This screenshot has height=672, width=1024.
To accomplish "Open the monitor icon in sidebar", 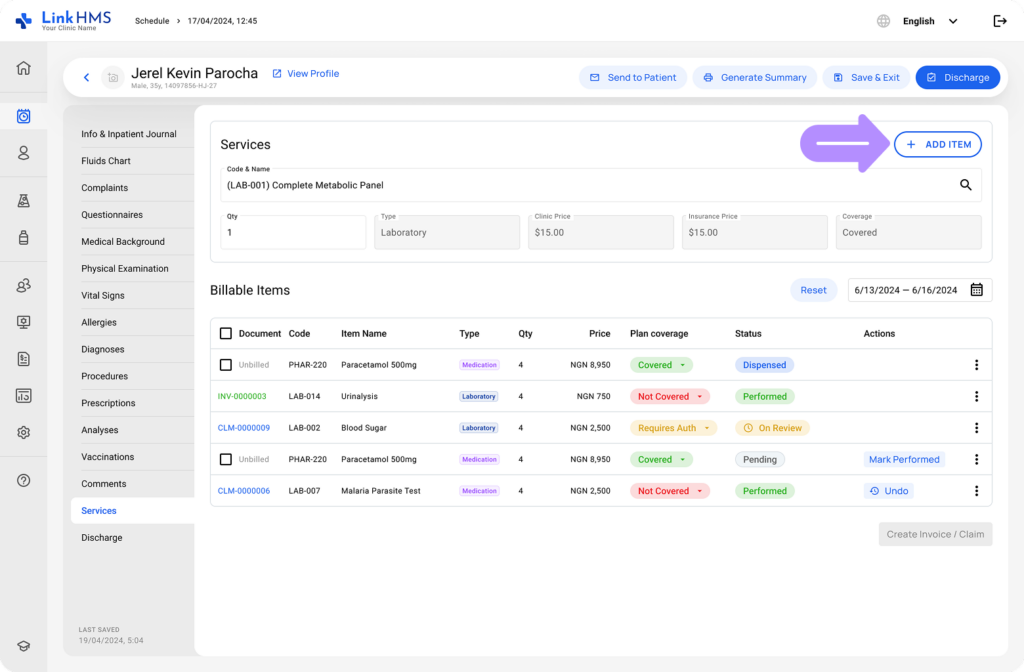I will (24, 322).
